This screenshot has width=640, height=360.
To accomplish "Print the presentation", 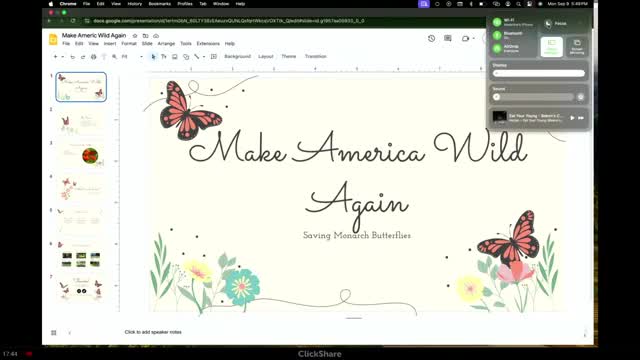I will tap(93, 57).
